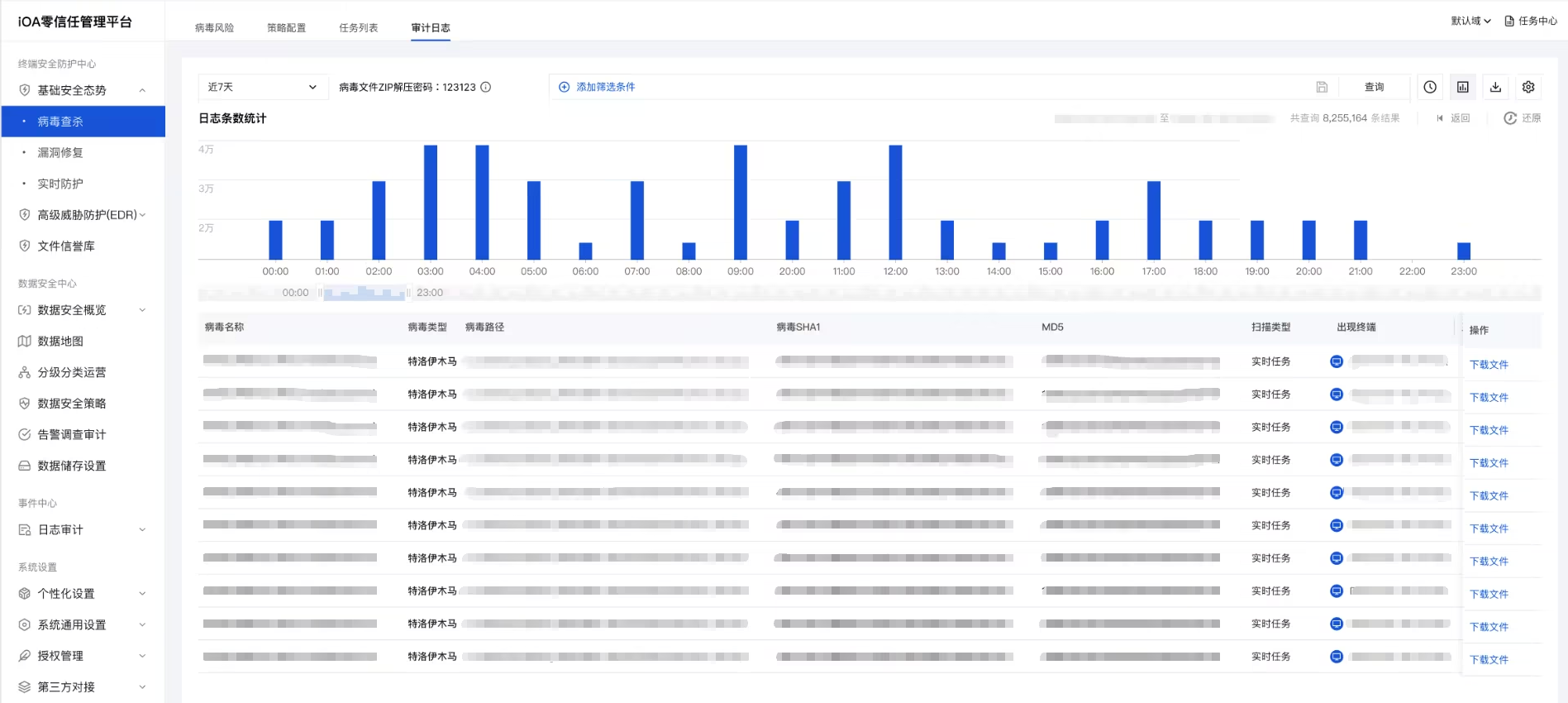Switch to the 病毒风险 tab
The width and height of the screenshot is (1568, 703).
tap(214, 27)
